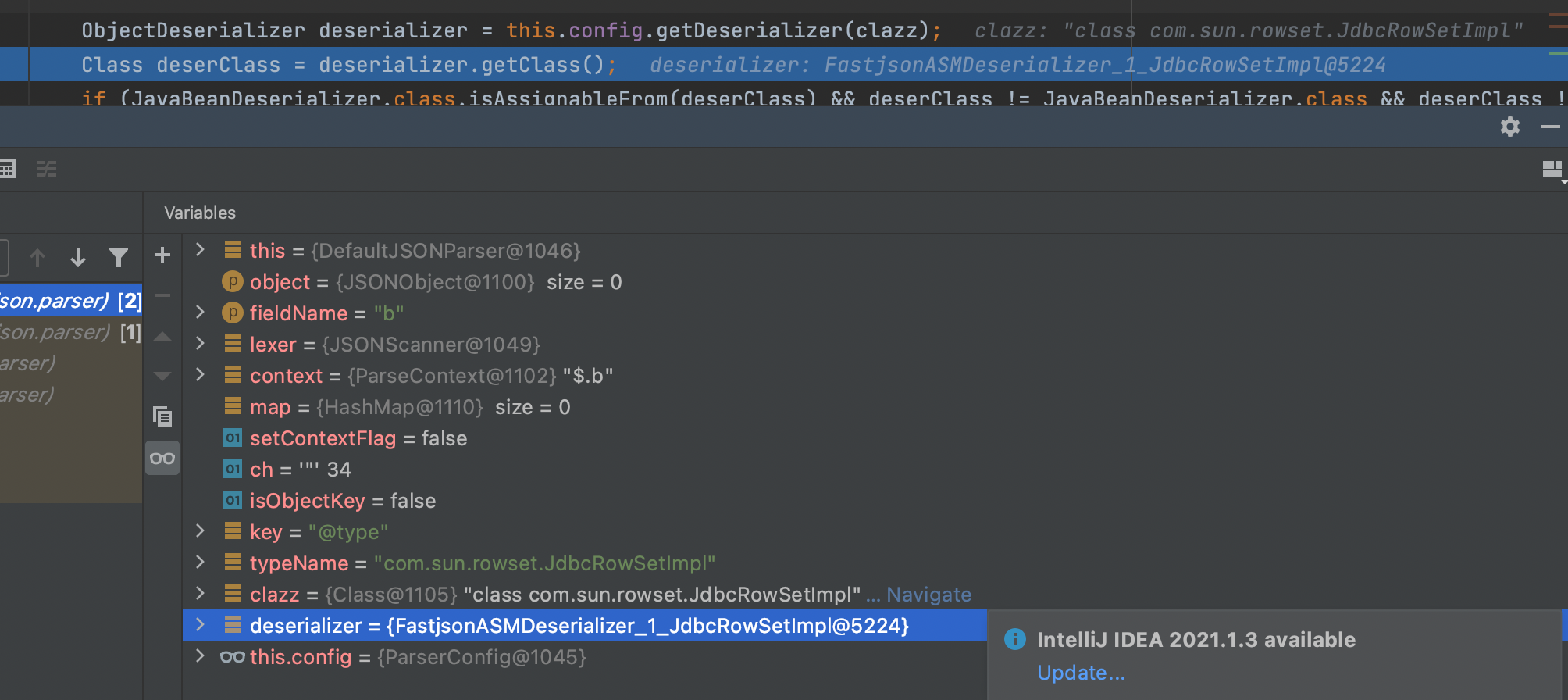Click the ObjectDeserializer declaration code line
The width and height of the screenshot is (1568, 700).
click(511, 30)
